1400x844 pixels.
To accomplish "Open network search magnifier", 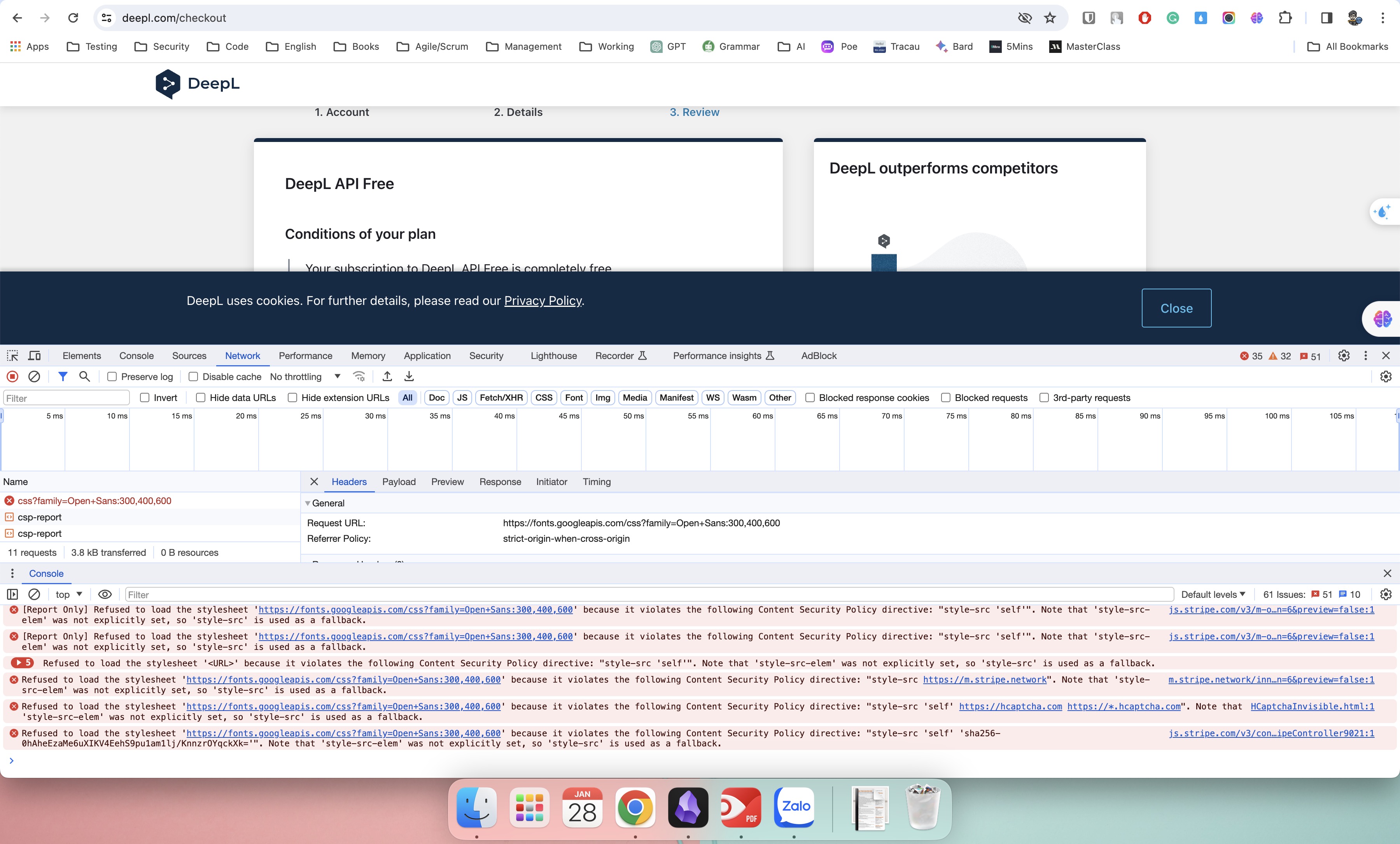I will tap(85, 377).
